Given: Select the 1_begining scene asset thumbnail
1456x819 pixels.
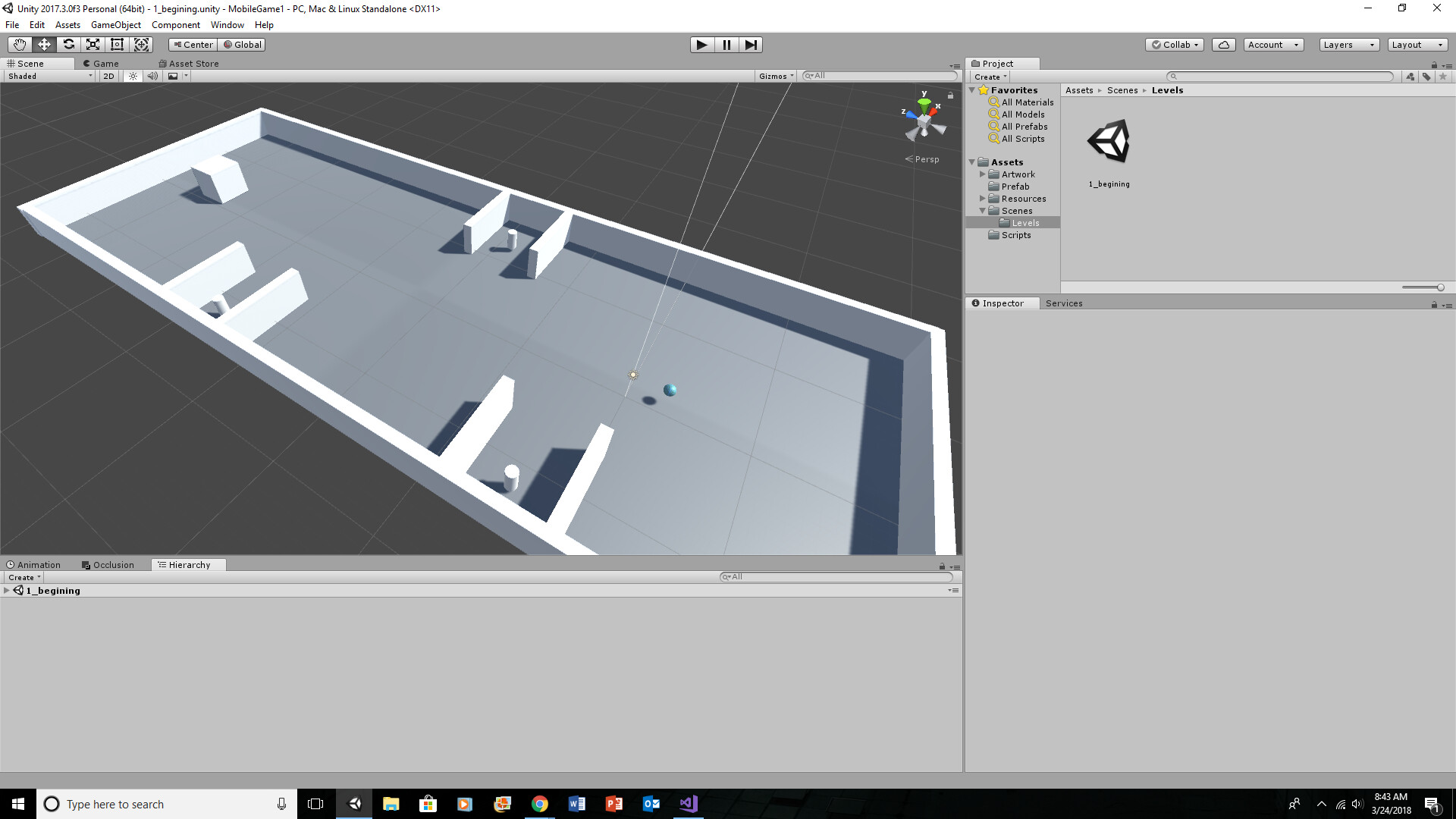Looking at the screenshot, I should tap(1109, 142).
